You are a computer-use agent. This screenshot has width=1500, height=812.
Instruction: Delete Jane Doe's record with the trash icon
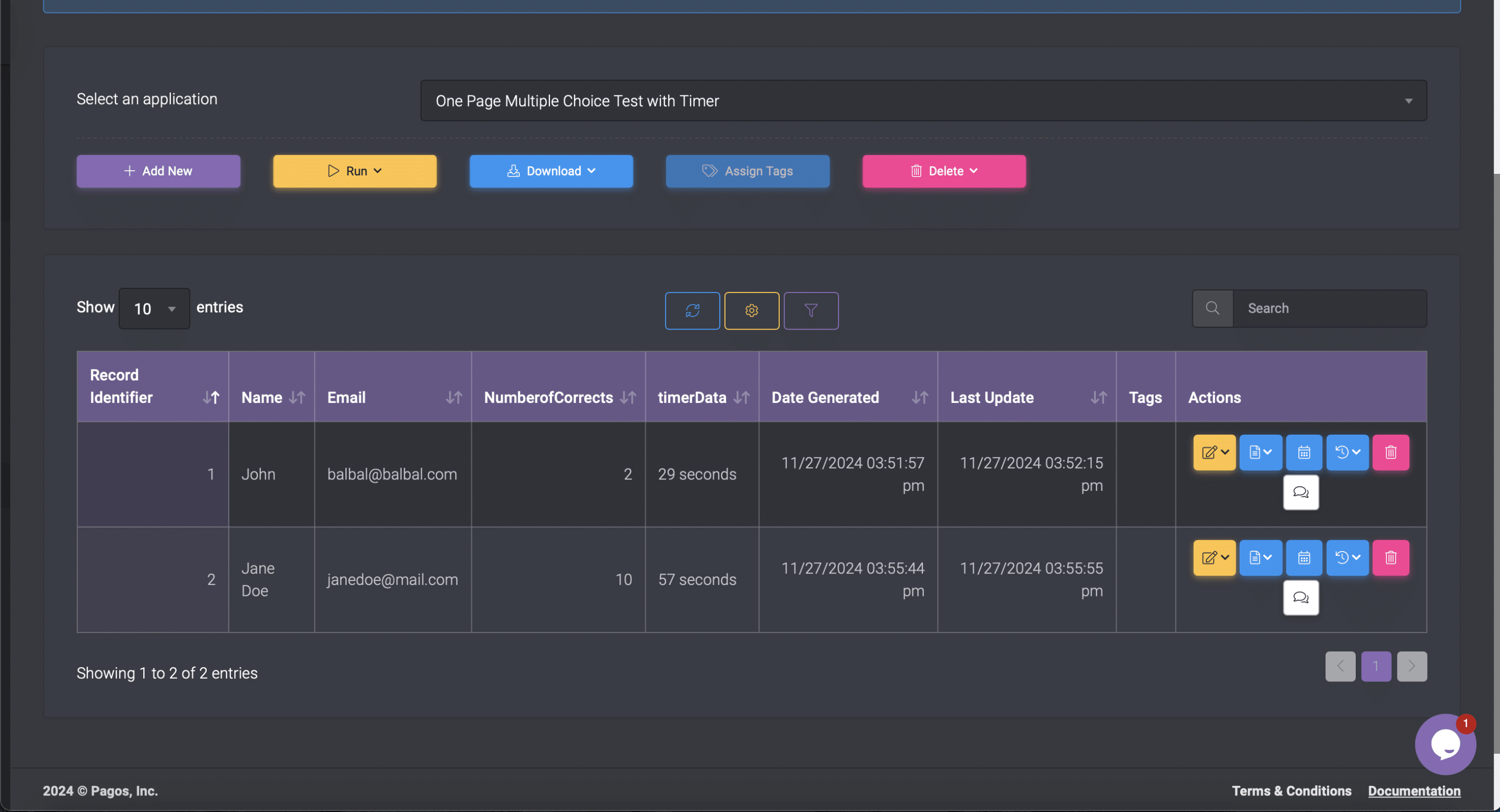tap(1391, 557)
